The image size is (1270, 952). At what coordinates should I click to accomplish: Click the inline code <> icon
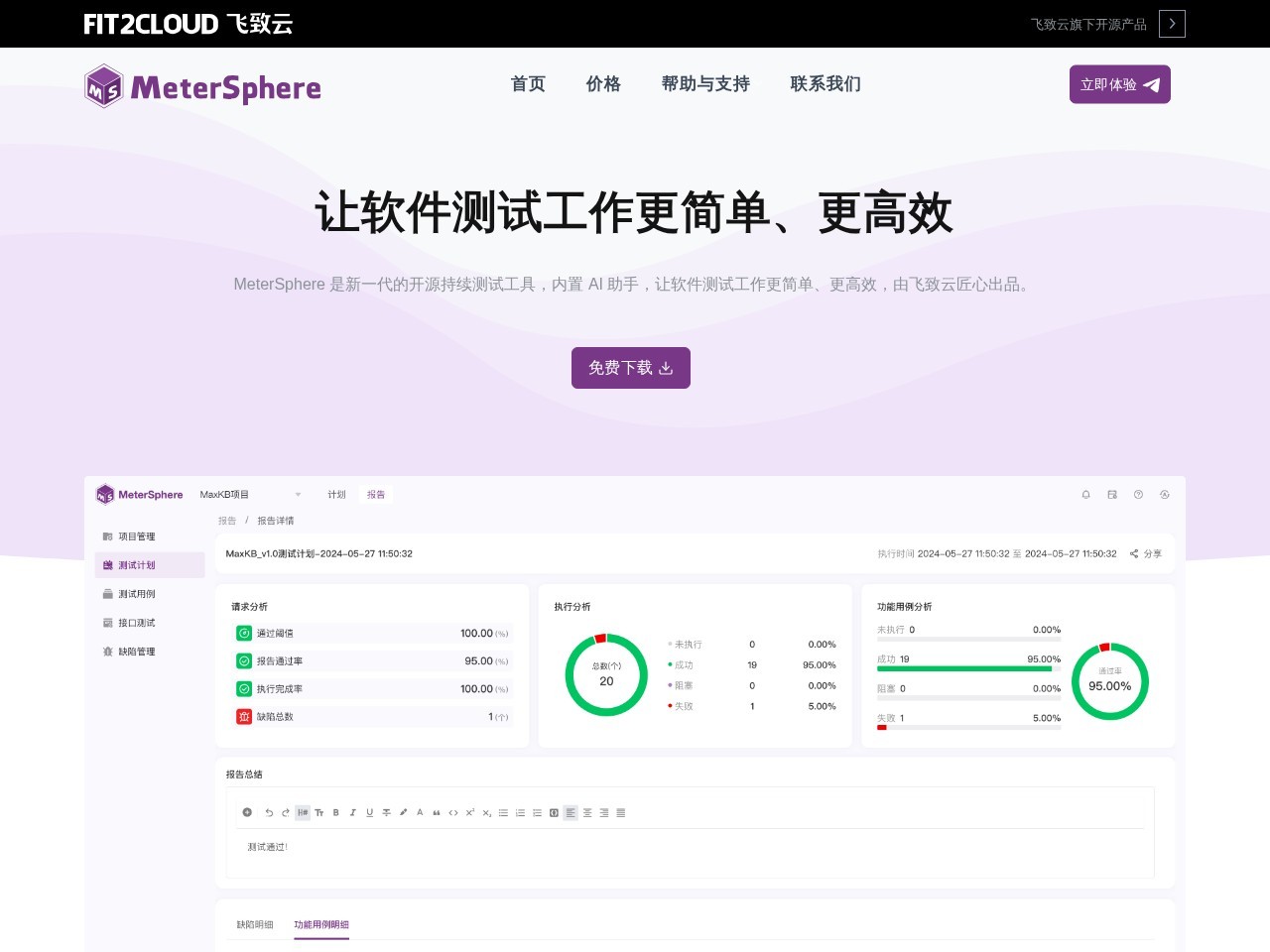(x=453, y=812)
